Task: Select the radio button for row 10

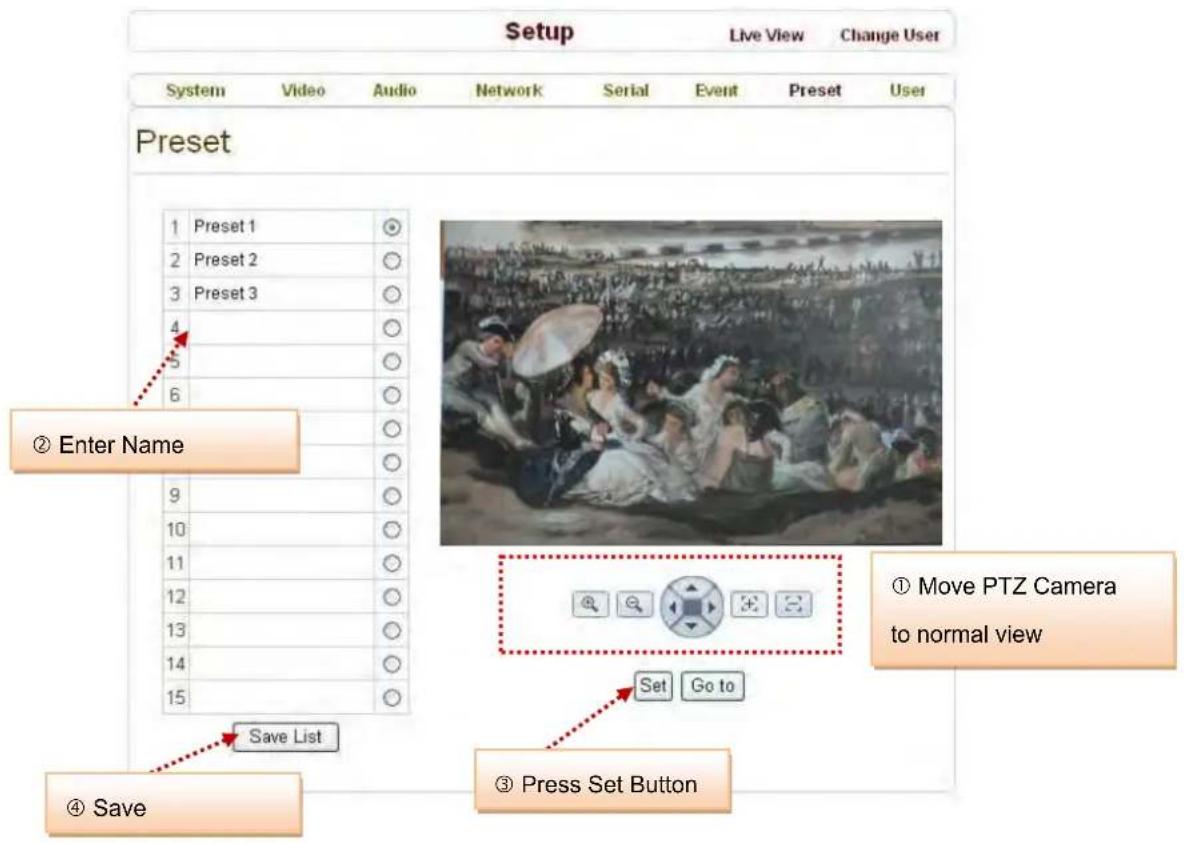Action: [391, 530]
